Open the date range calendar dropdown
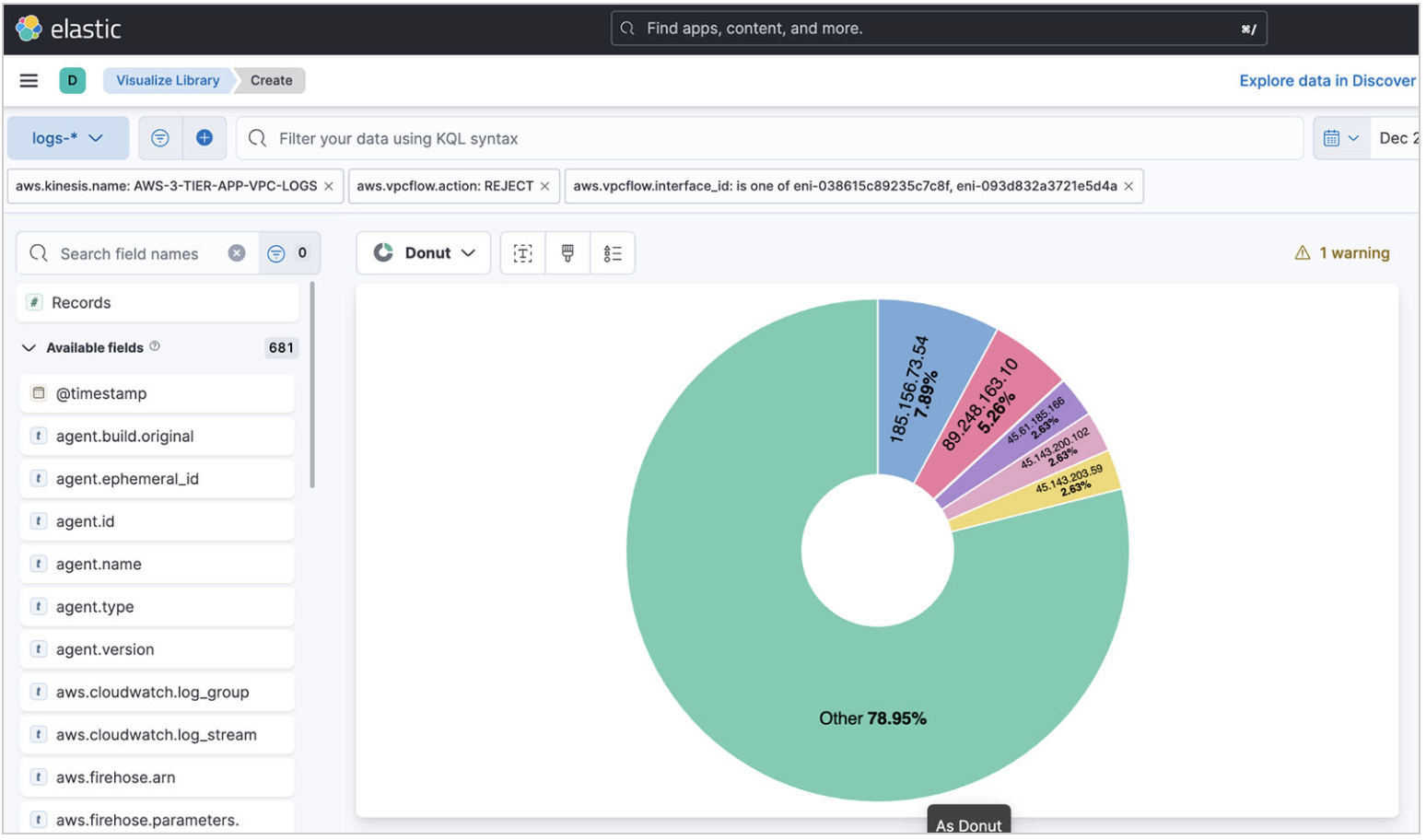1426x840 pixels. [1341, 137]
